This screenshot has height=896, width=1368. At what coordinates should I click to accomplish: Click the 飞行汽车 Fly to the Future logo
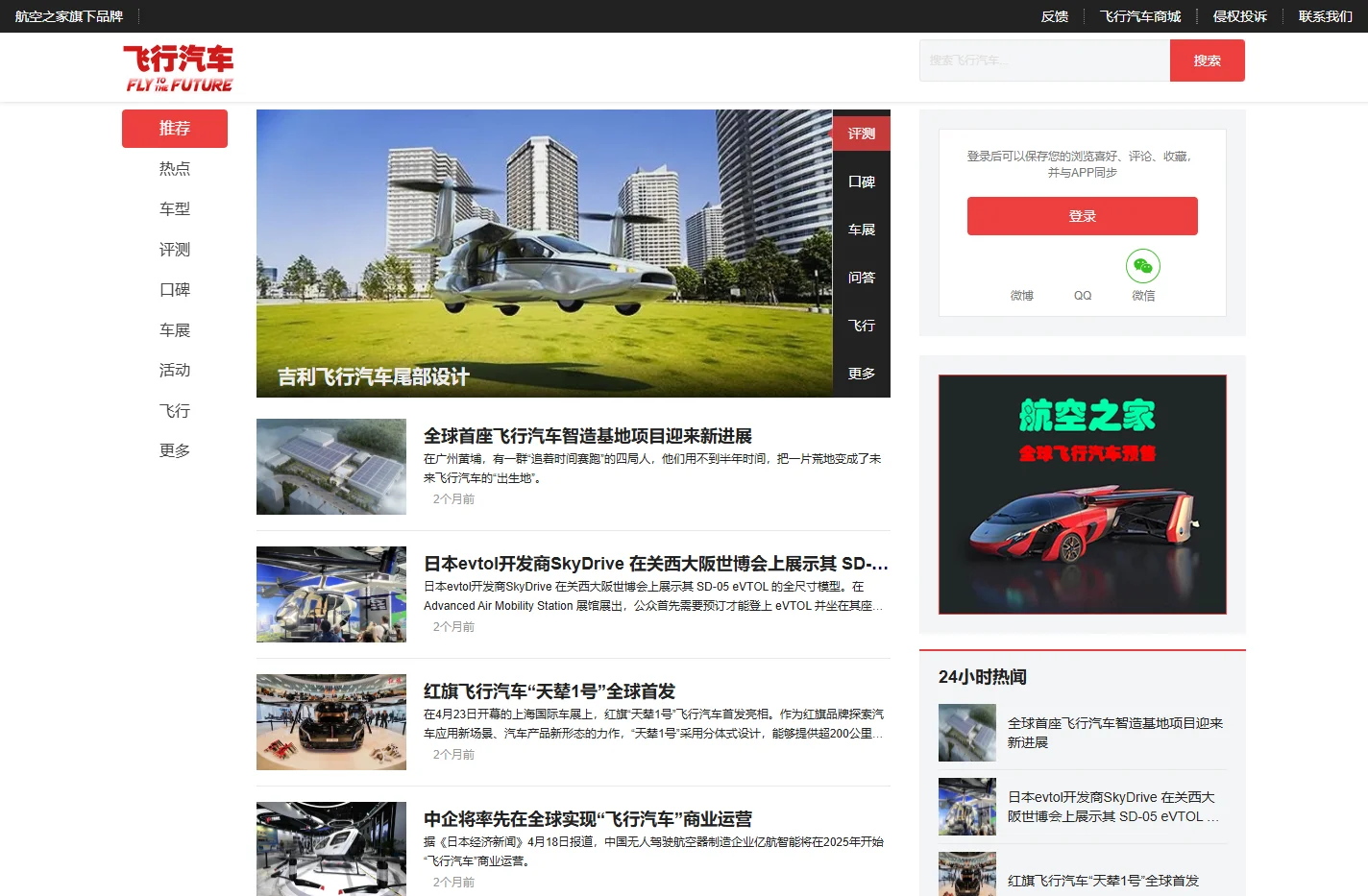coord(179,68)
